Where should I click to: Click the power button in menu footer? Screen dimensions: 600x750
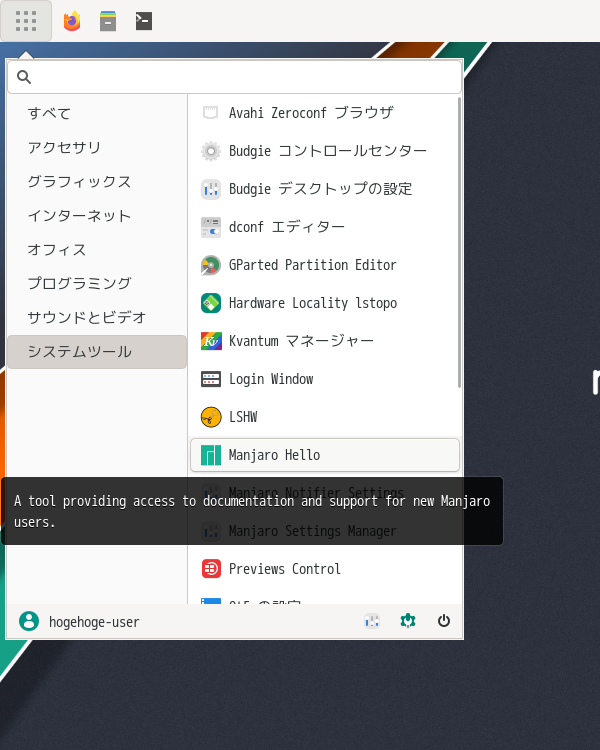coord(444,621)
